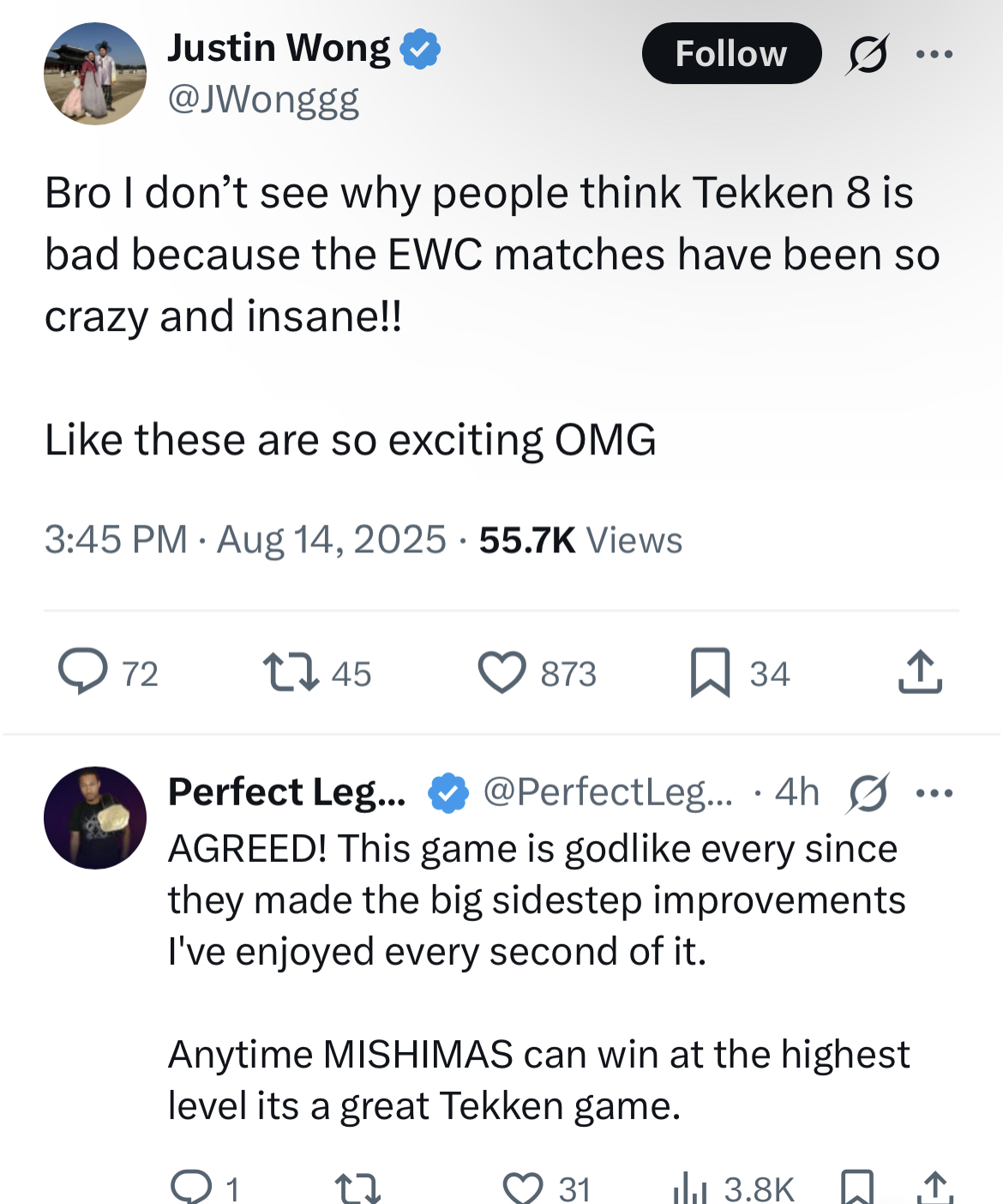Open more options on Justin Wong's tweet
The width and height of the screenshot is (1003, 1204).
pos(934,54)
